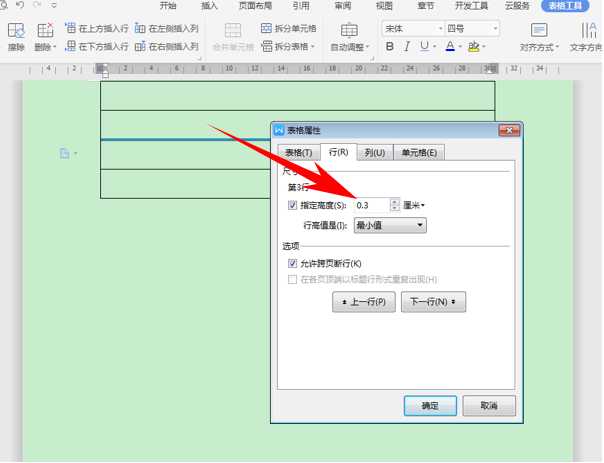Screen dimensions: 604x463
Task: Open the 章节 (Section) tab
Action: [426, 6]
